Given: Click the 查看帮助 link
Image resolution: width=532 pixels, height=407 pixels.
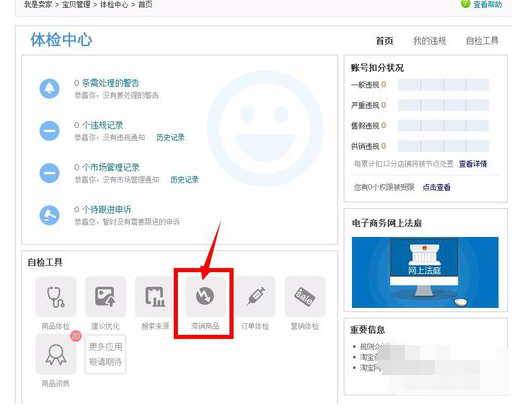Looking at the screenshot, I should click(x=488, y=4).
